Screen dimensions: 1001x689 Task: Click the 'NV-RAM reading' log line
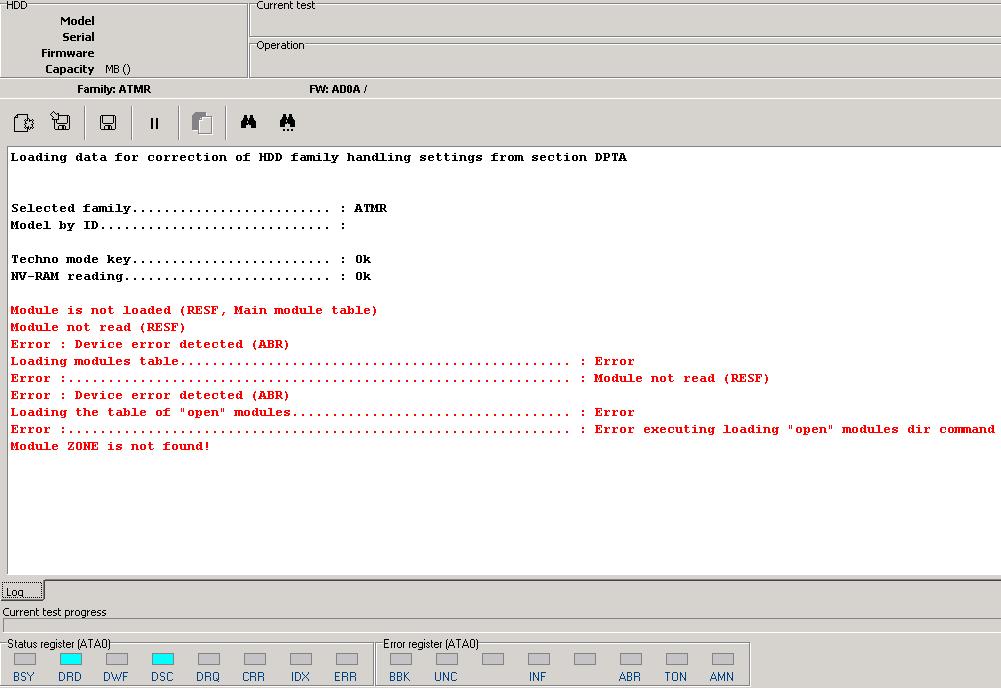pyautogui.click(x=191, y=276)
